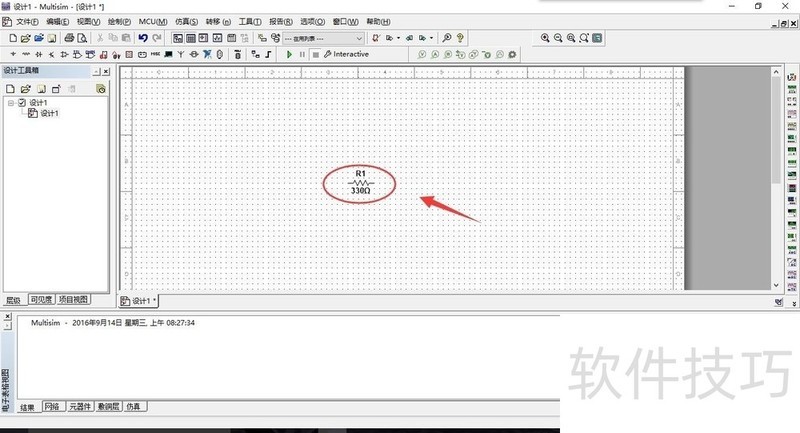This screenshot has height=433, width=800.
Task: Switch to 敷铜层 spreadsheet tab
Action: click(x=108, y=406)
